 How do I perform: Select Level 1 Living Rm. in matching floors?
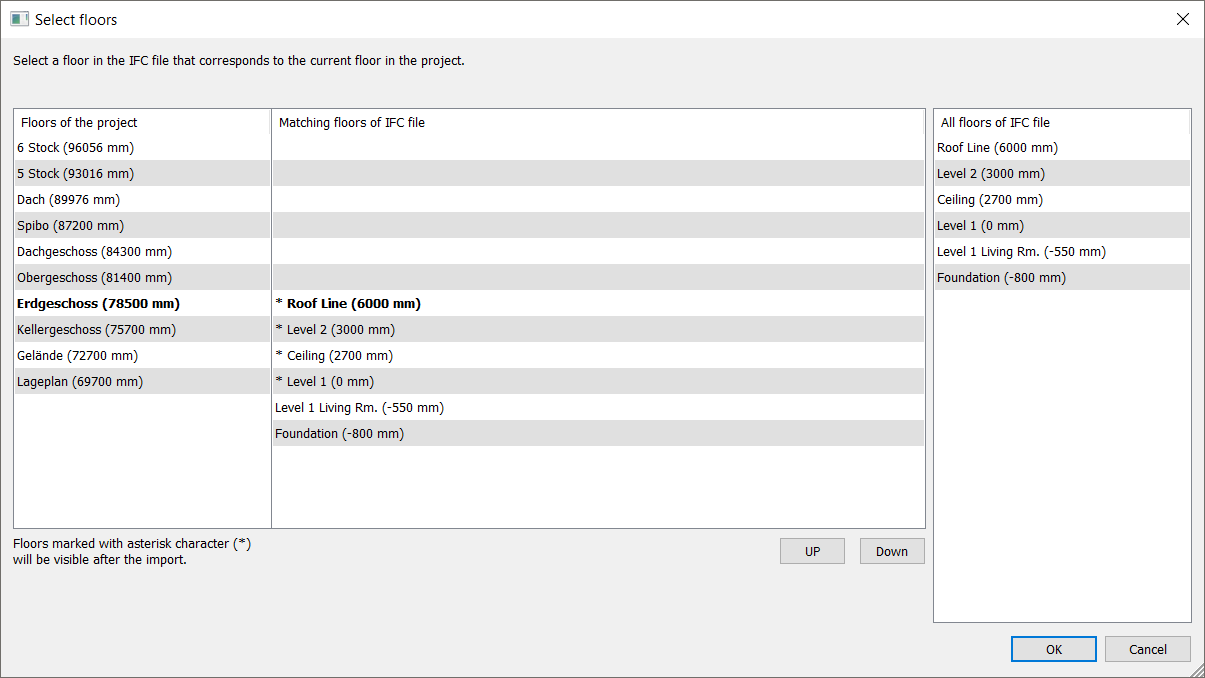click(598, 407)
